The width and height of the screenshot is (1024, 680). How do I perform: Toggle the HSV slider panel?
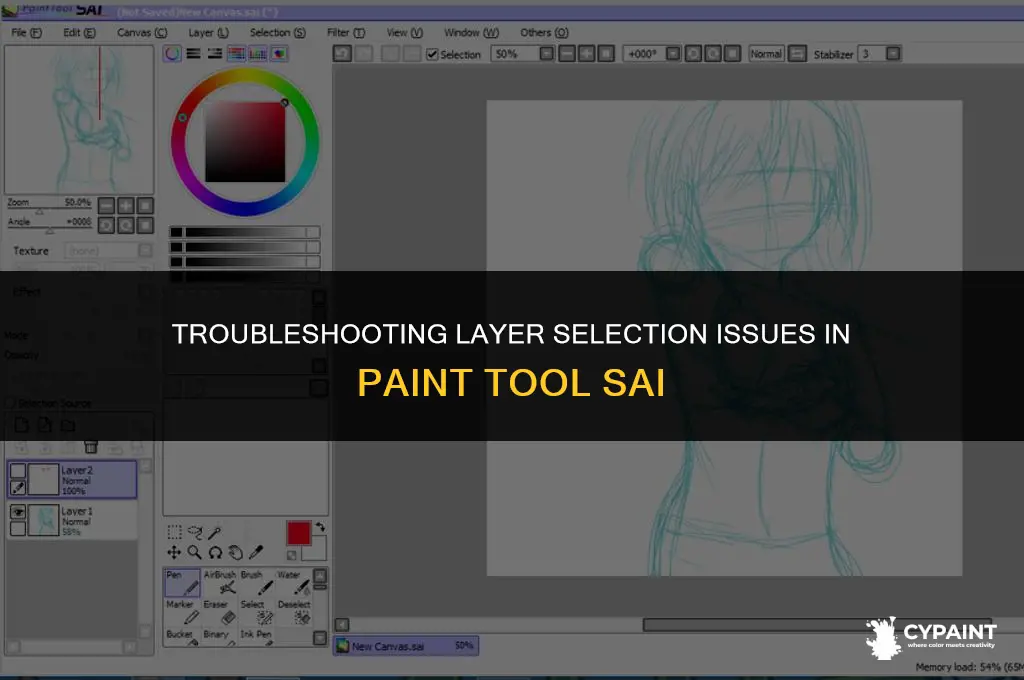215,54
